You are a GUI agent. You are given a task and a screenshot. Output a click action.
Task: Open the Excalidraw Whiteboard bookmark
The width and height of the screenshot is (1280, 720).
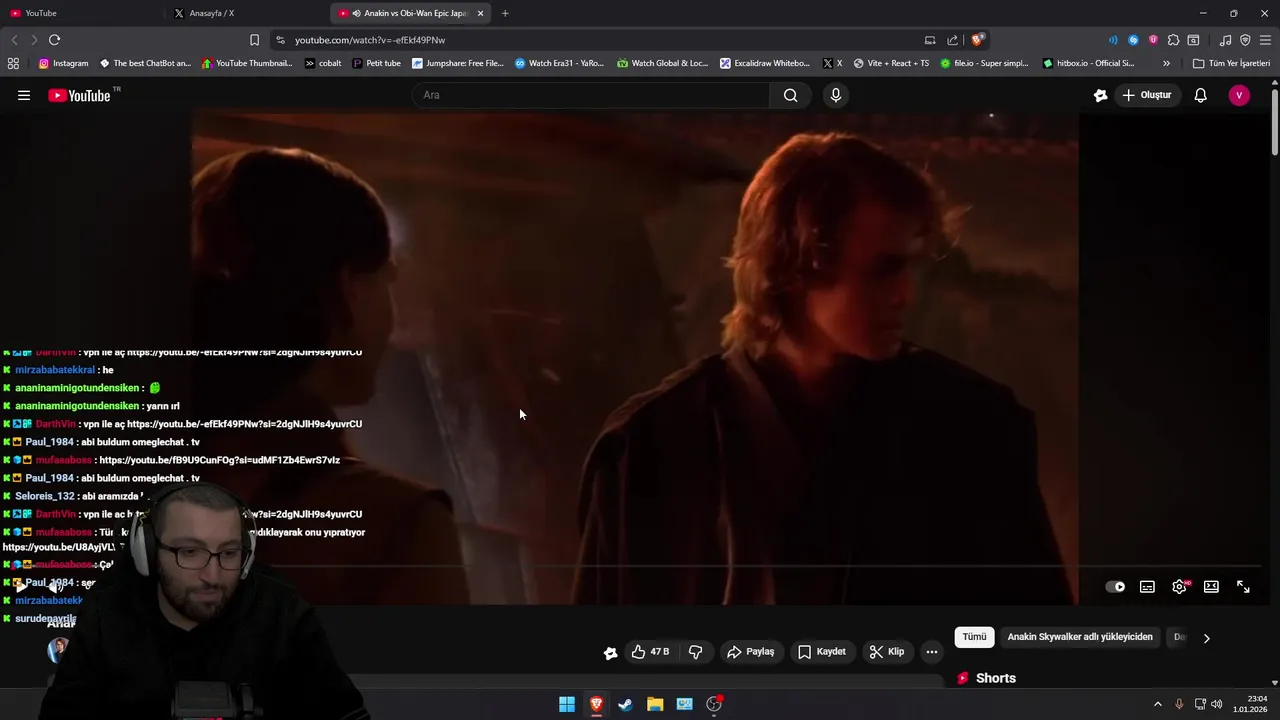click(765, 63)
